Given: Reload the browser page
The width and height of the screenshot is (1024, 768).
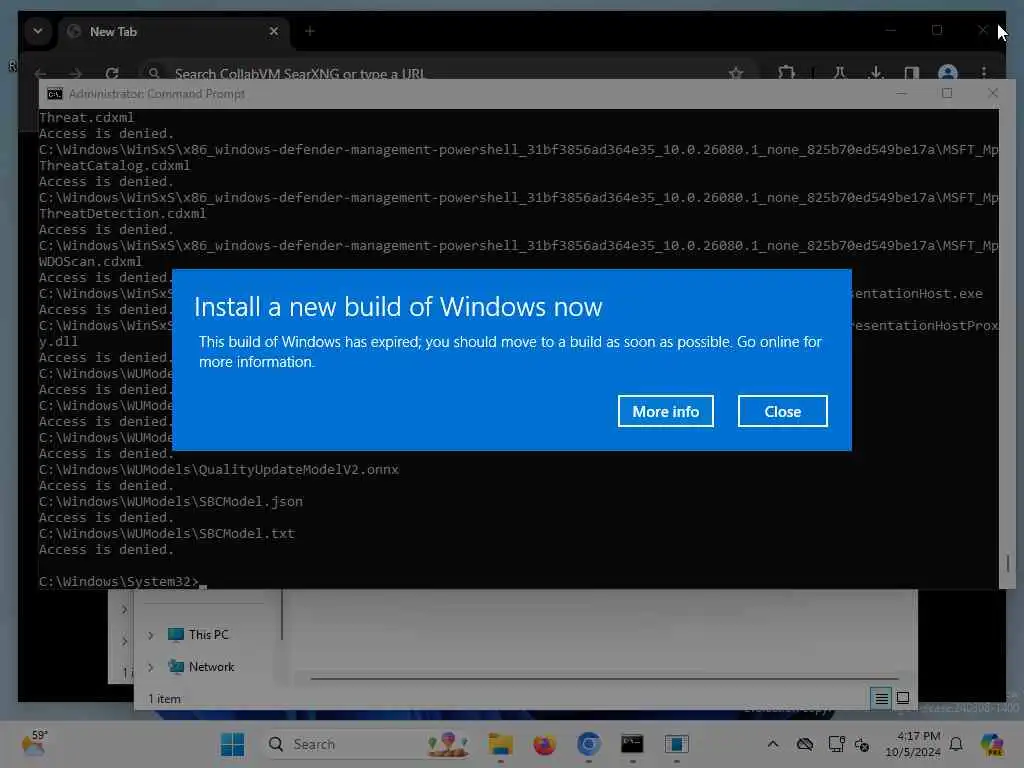Looking at the screenshot, I should click(x=112, y=73).
